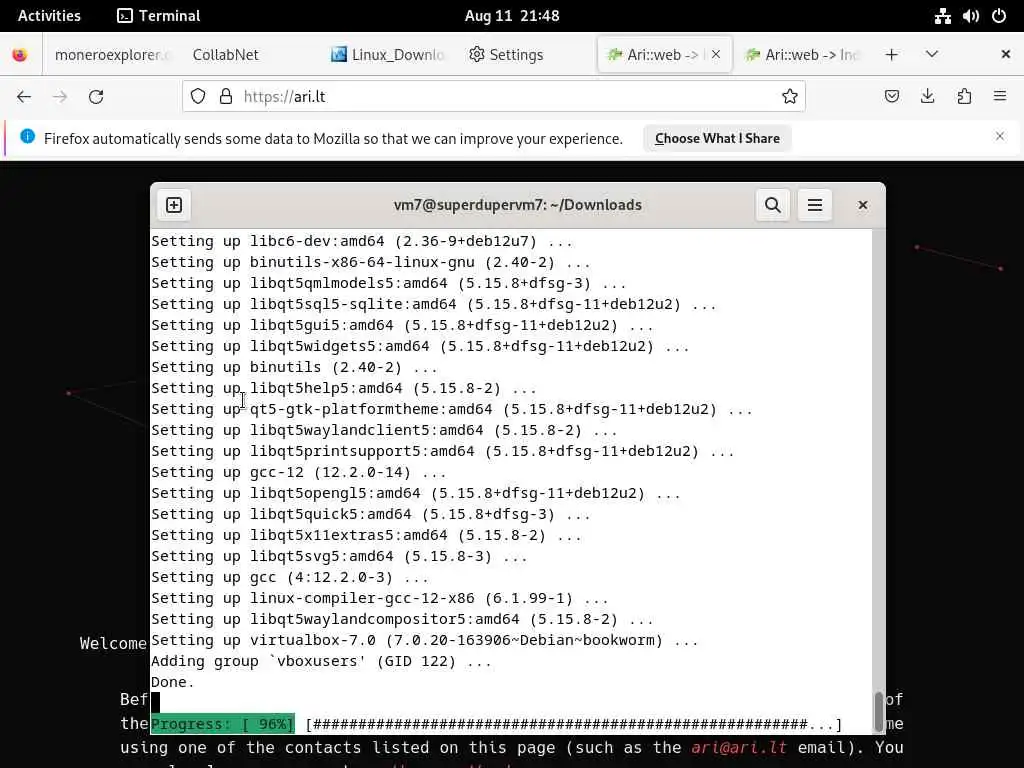Click the 'Adding group `vboxusers'' line
The height and width of the screenshot is (768, 1024).
(321, 661)
